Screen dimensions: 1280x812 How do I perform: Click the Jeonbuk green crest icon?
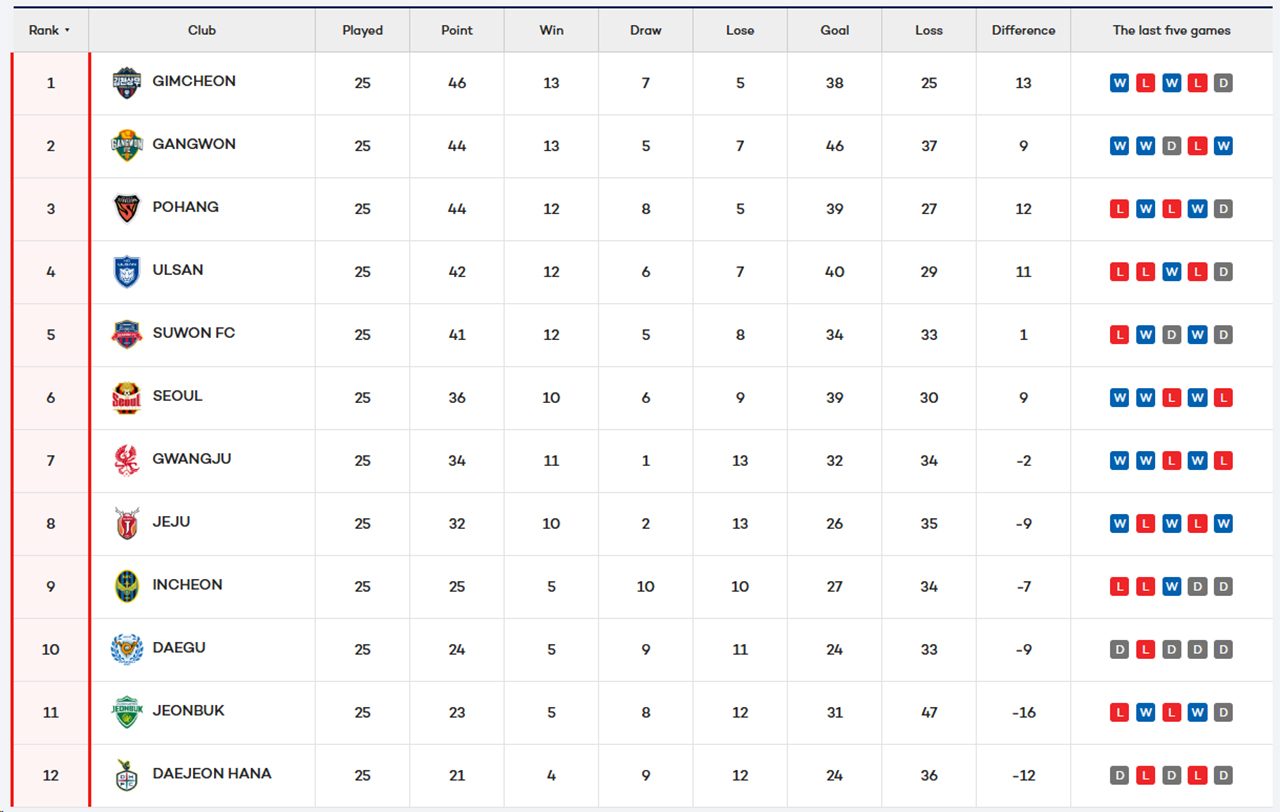[x=127, y=713]
